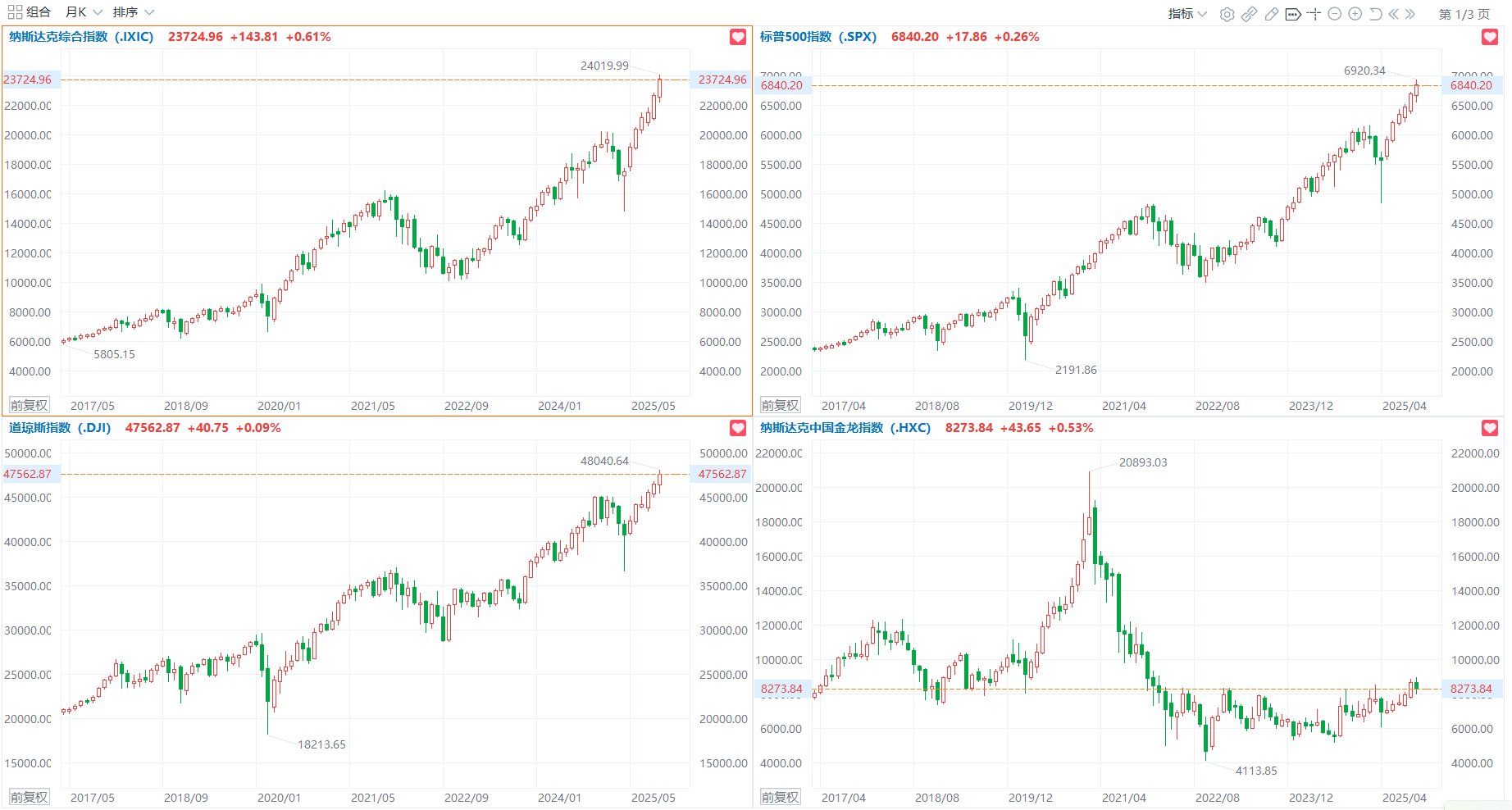Expand the 月K period dropdown
The width and height of the screenshot is (1512, 810).
coord(84,12)
